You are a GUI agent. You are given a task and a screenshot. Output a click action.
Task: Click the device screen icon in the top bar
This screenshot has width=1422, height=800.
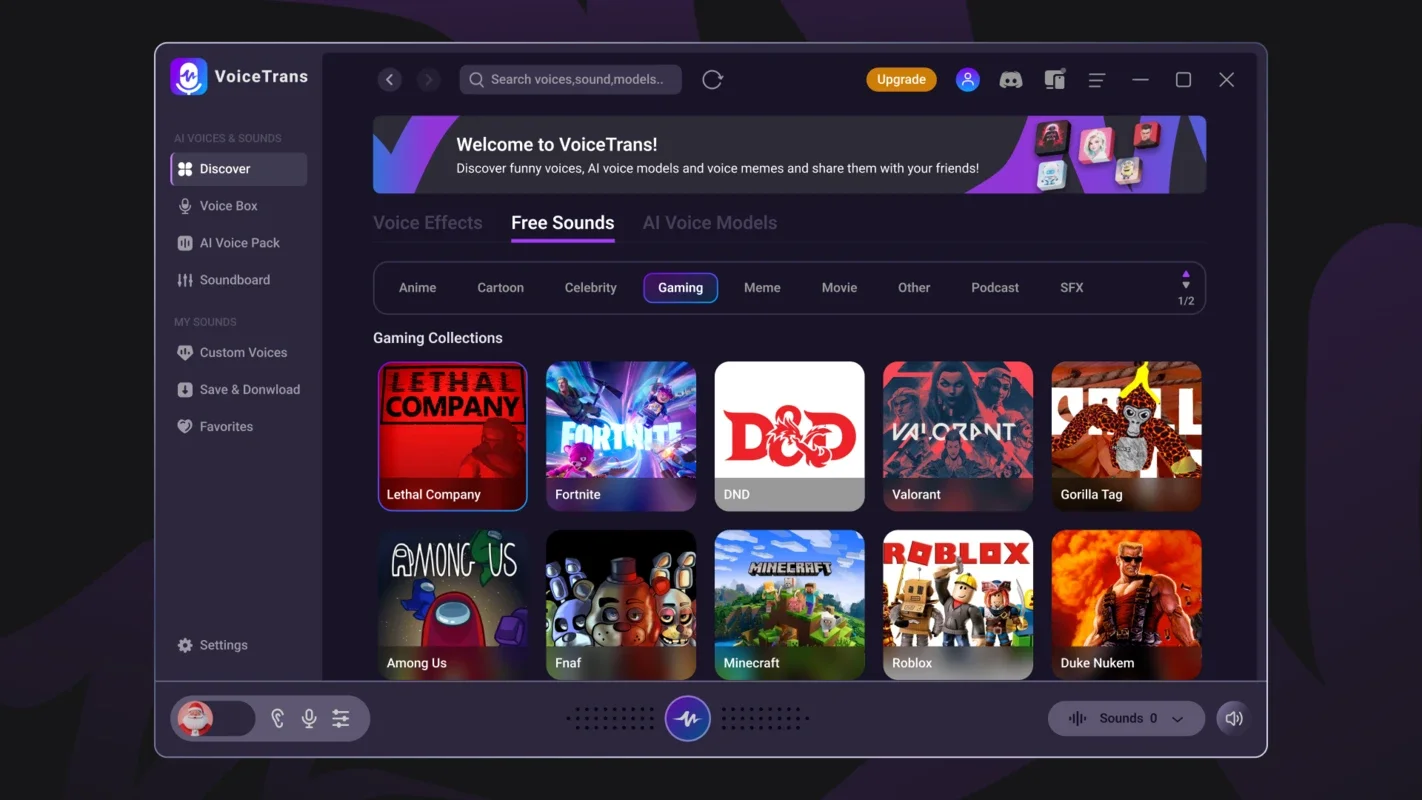coord(1054,80)
